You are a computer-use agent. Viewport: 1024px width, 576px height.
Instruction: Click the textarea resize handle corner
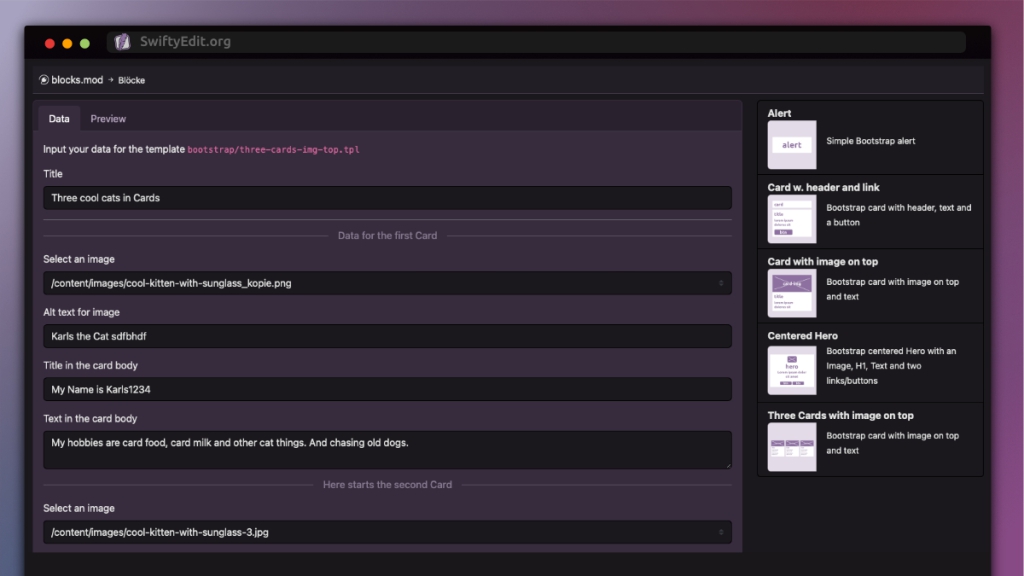click(728, 465)
